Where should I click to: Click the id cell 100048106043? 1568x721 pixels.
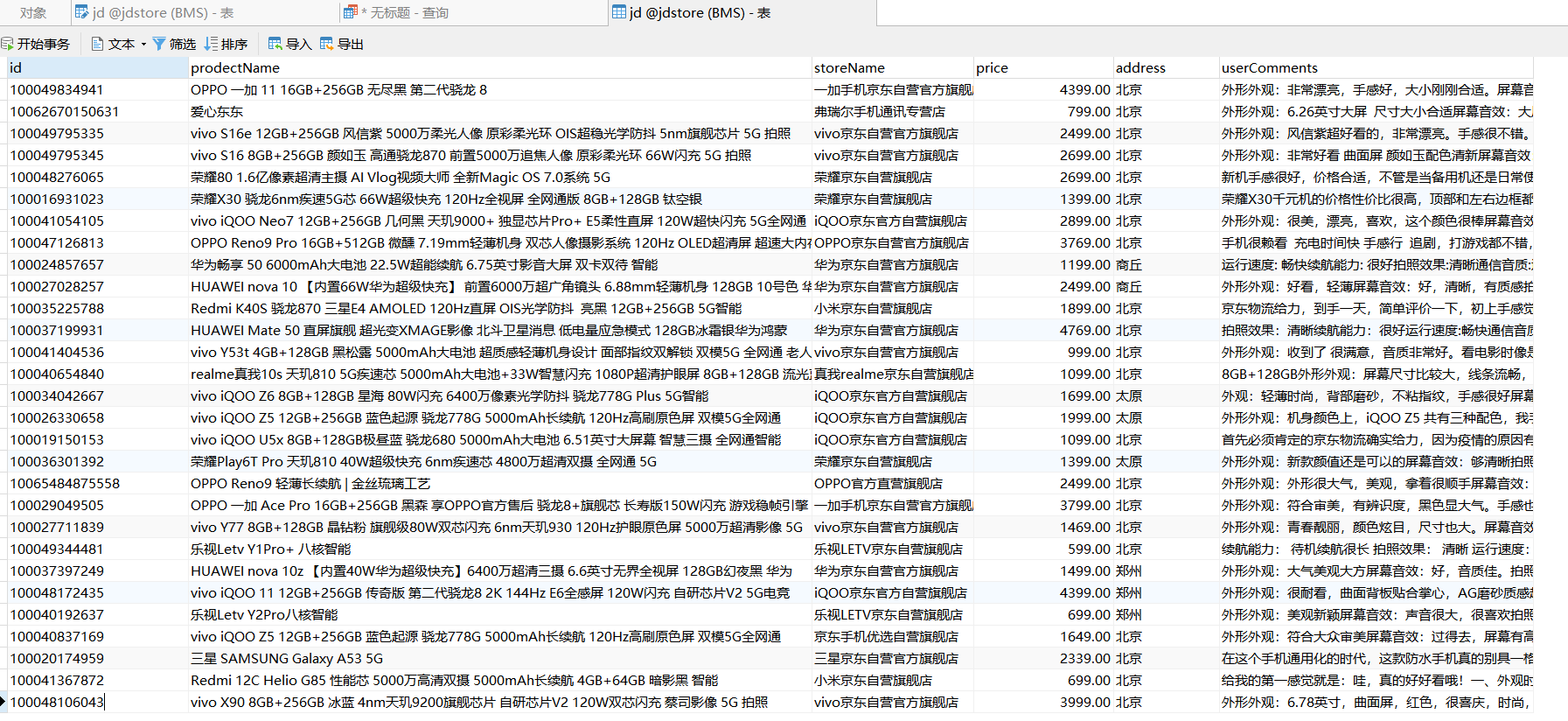point(98,703)
